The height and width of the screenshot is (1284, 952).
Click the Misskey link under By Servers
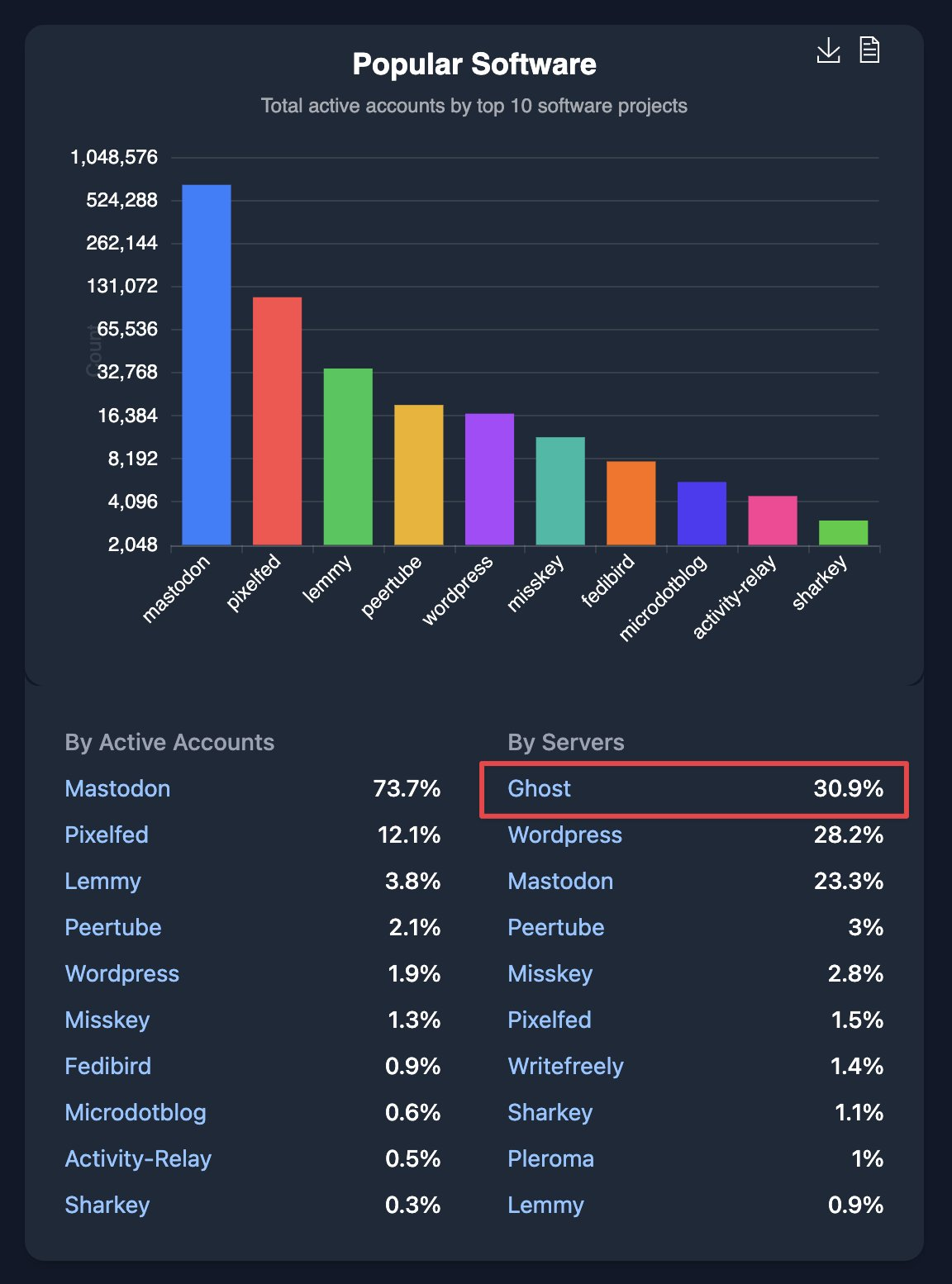[550, 974]
